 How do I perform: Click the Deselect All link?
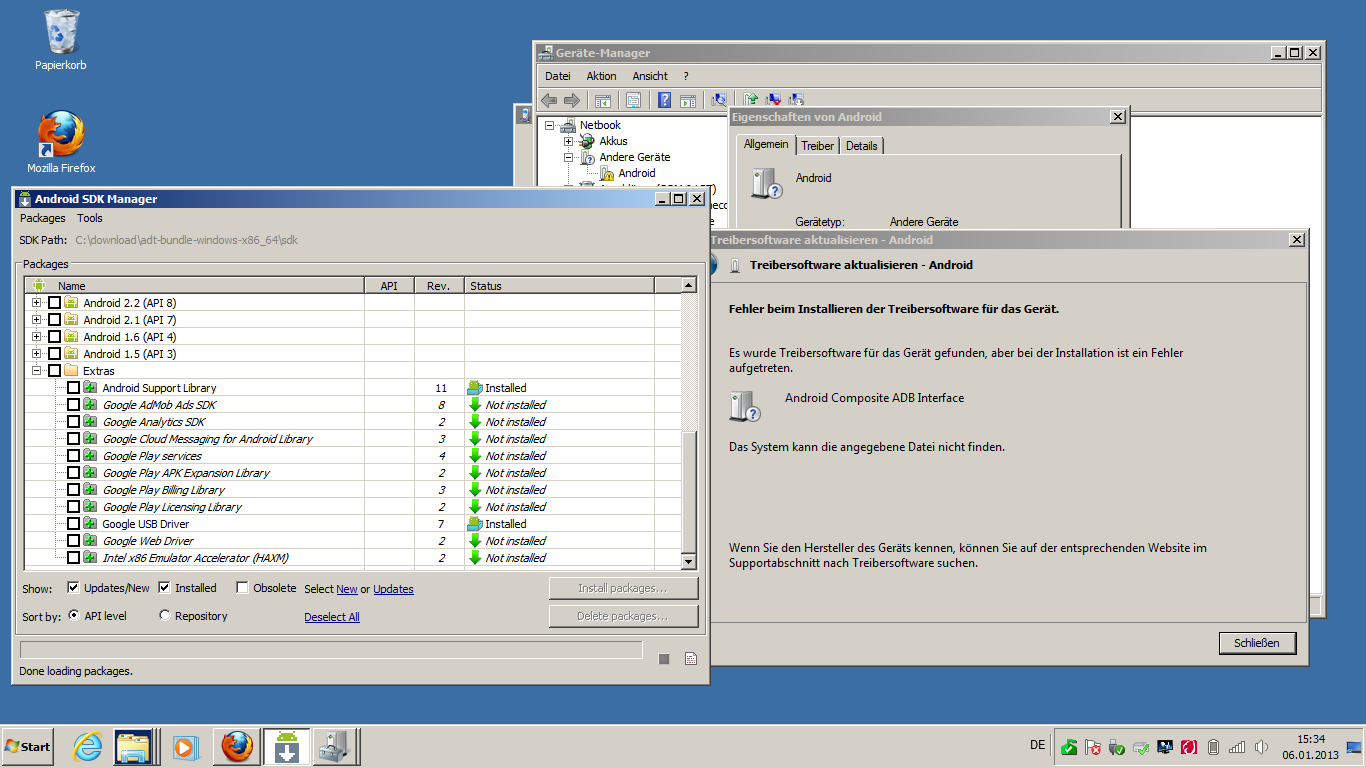click(332, 617)
